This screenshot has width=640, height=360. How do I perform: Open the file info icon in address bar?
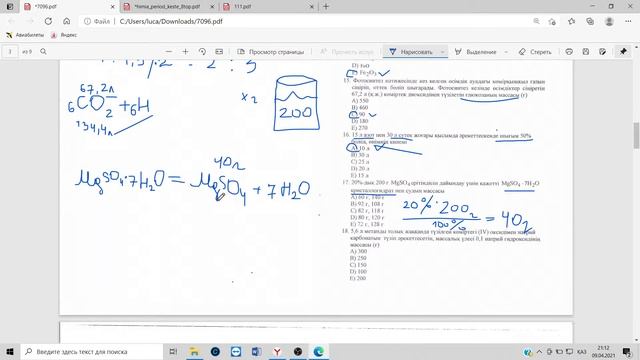tap(87, 21)
